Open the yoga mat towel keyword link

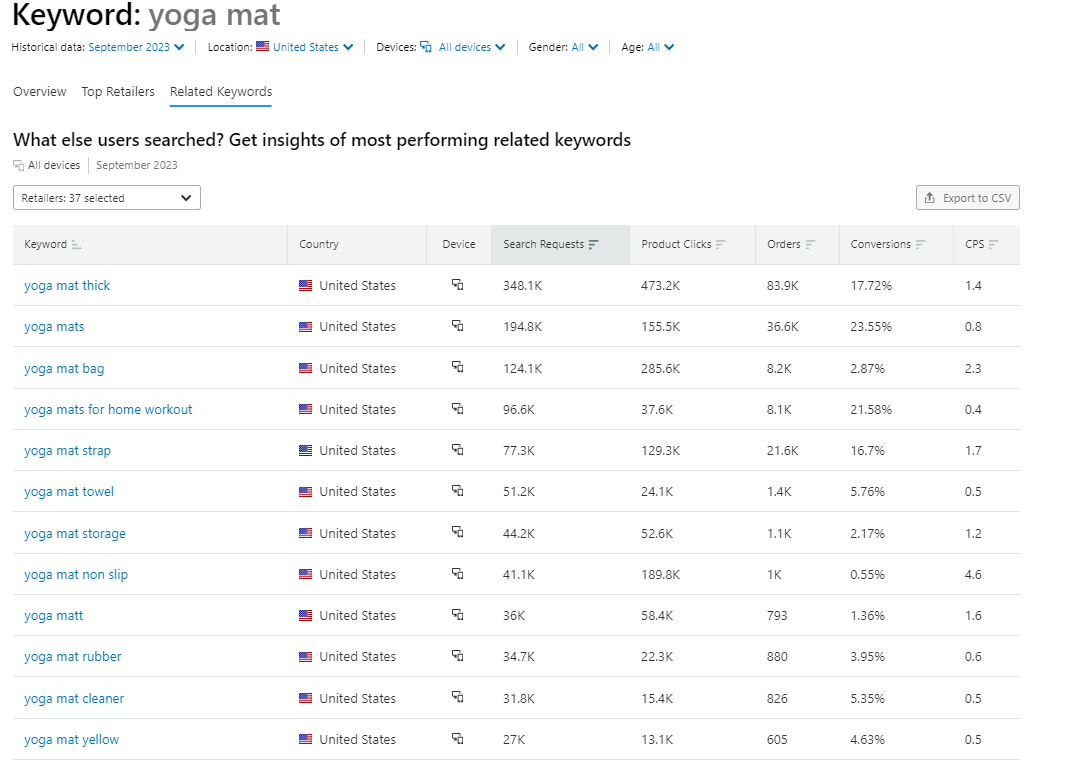click(x=69, y=491)
